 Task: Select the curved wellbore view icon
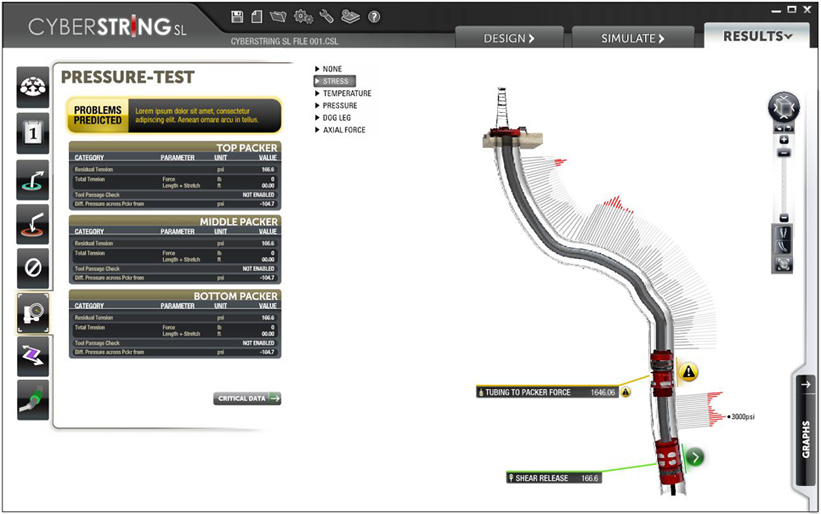coord(784,247)
